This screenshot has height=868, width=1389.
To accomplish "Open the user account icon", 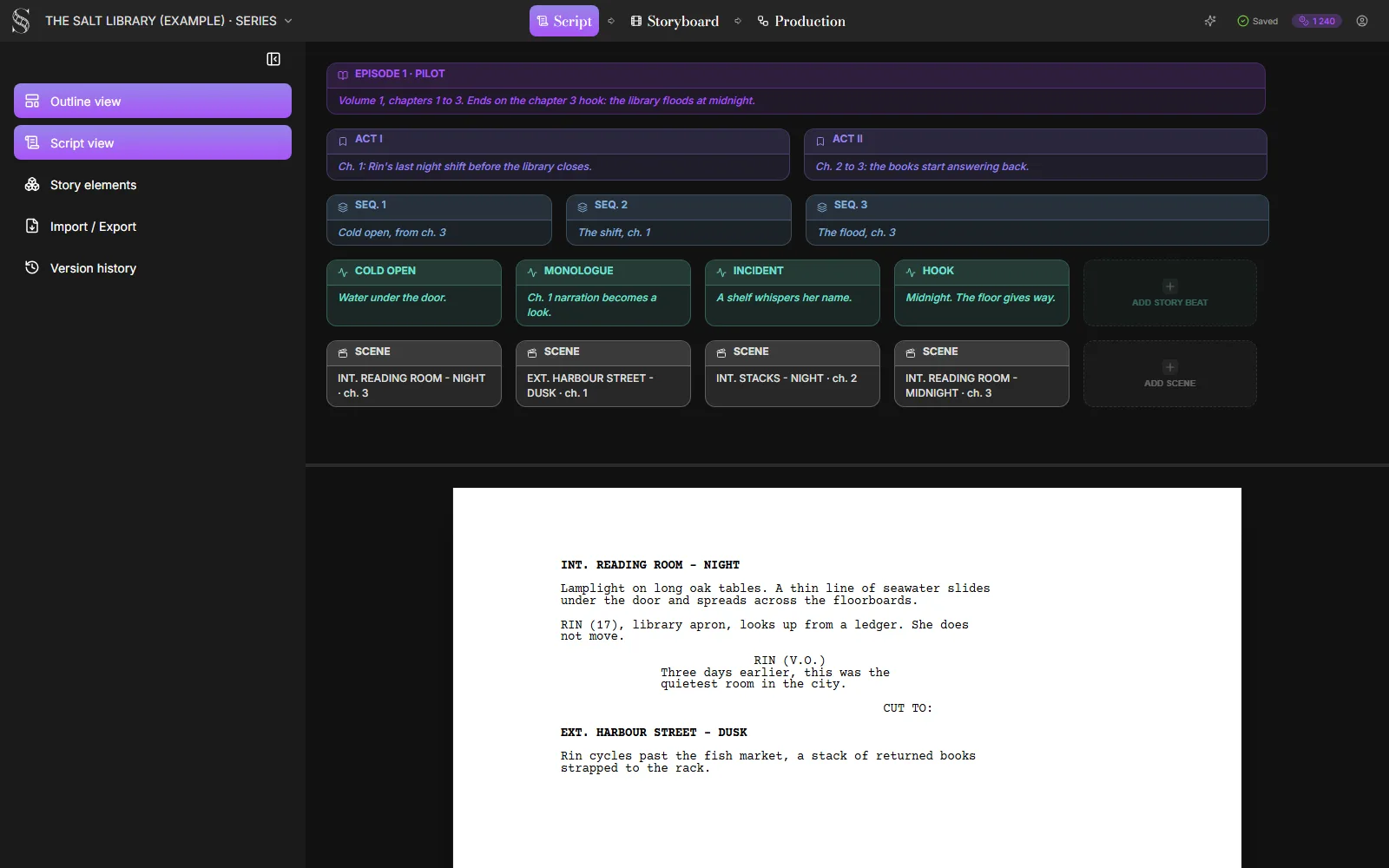I will click(x=1362, y=21).
